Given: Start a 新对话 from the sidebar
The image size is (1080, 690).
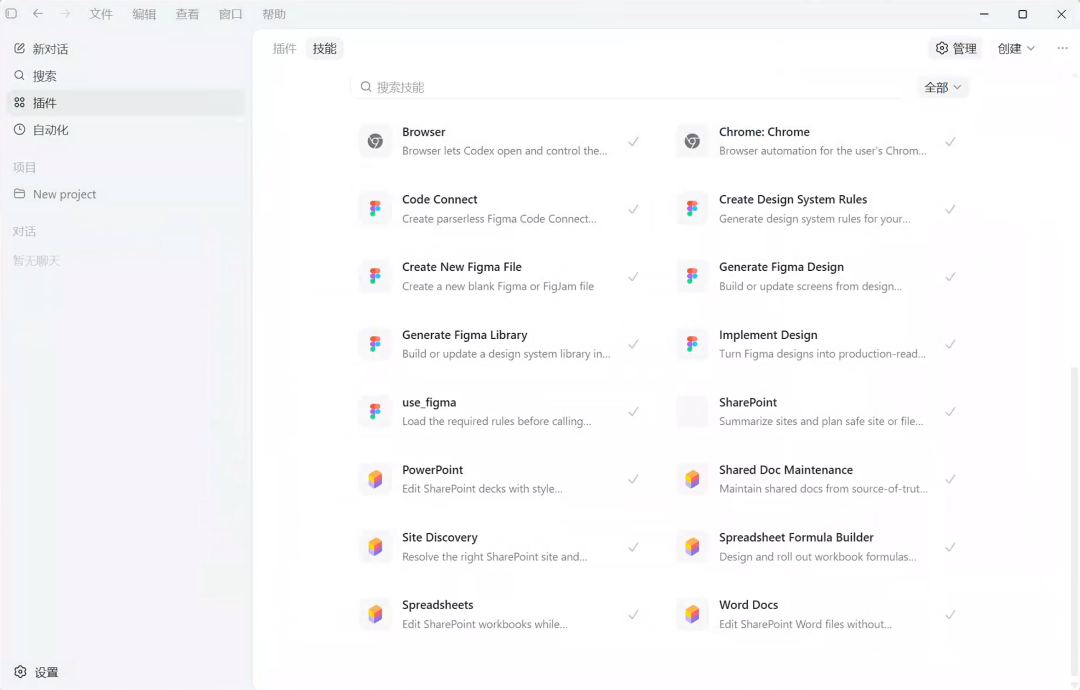Looking at the screenshot, I should pos(125,49).
